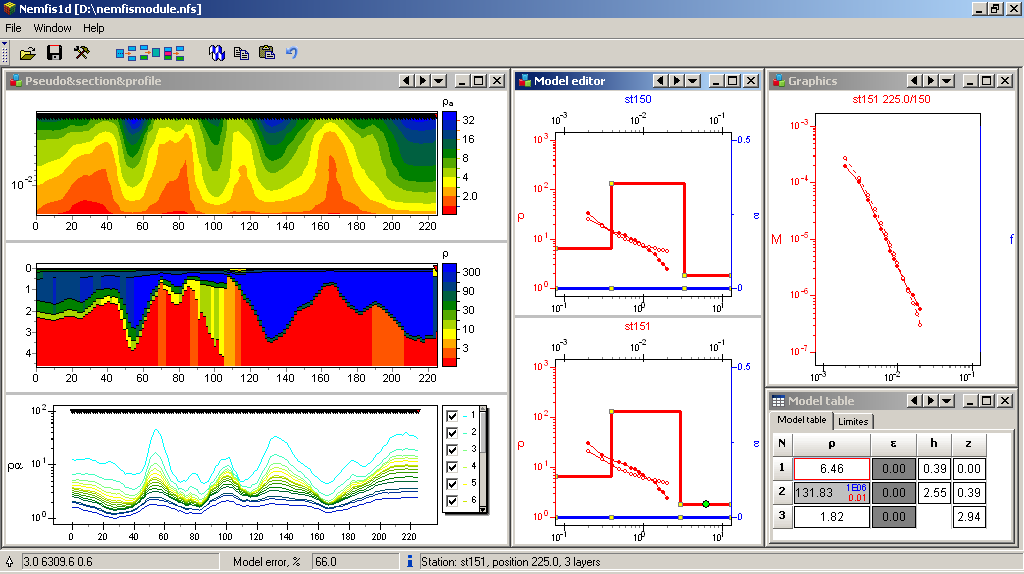Screen dimensions: 1024x574
Task: Open settings with the hammer-and-pick icon
Action: click(x=82, y=52)
